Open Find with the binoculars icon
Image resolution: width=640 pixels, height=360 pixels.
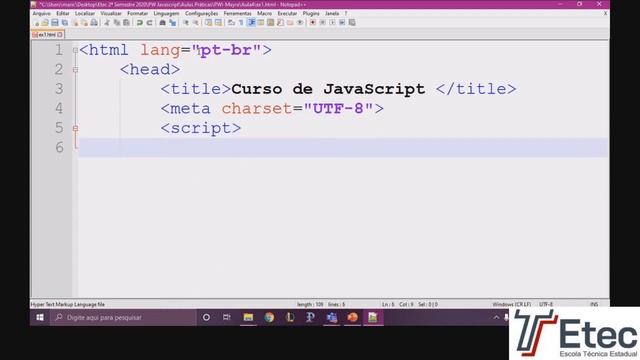pos(162,23)
